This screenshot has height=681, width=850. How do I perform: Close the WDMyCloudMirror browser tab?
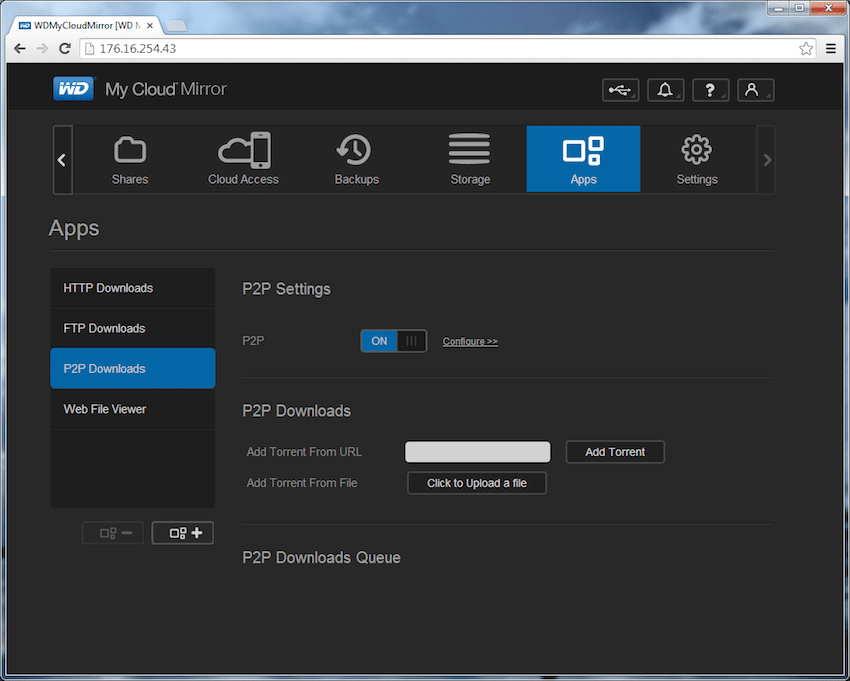150,25
